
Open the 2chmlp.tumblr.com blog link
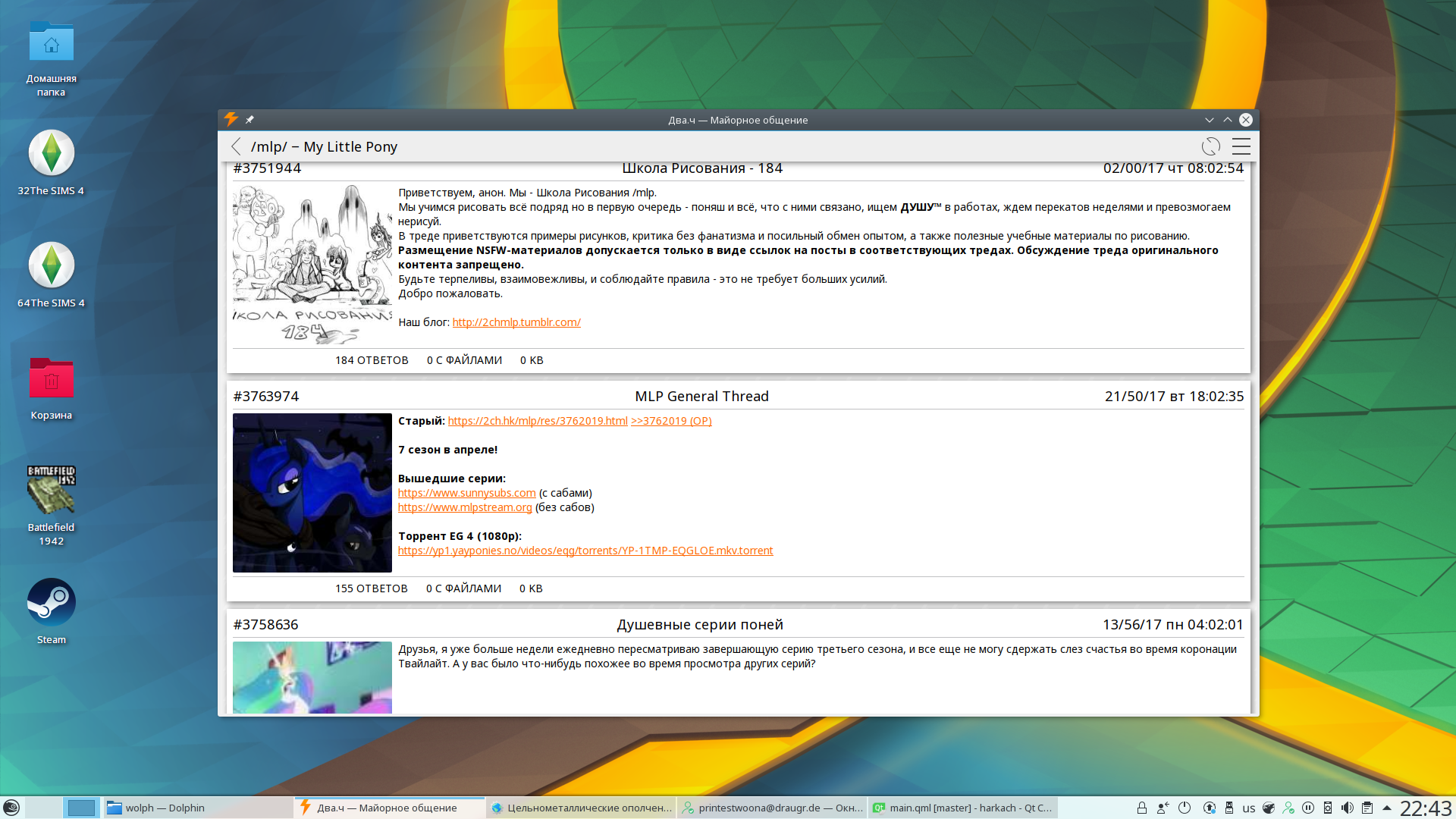516,322
